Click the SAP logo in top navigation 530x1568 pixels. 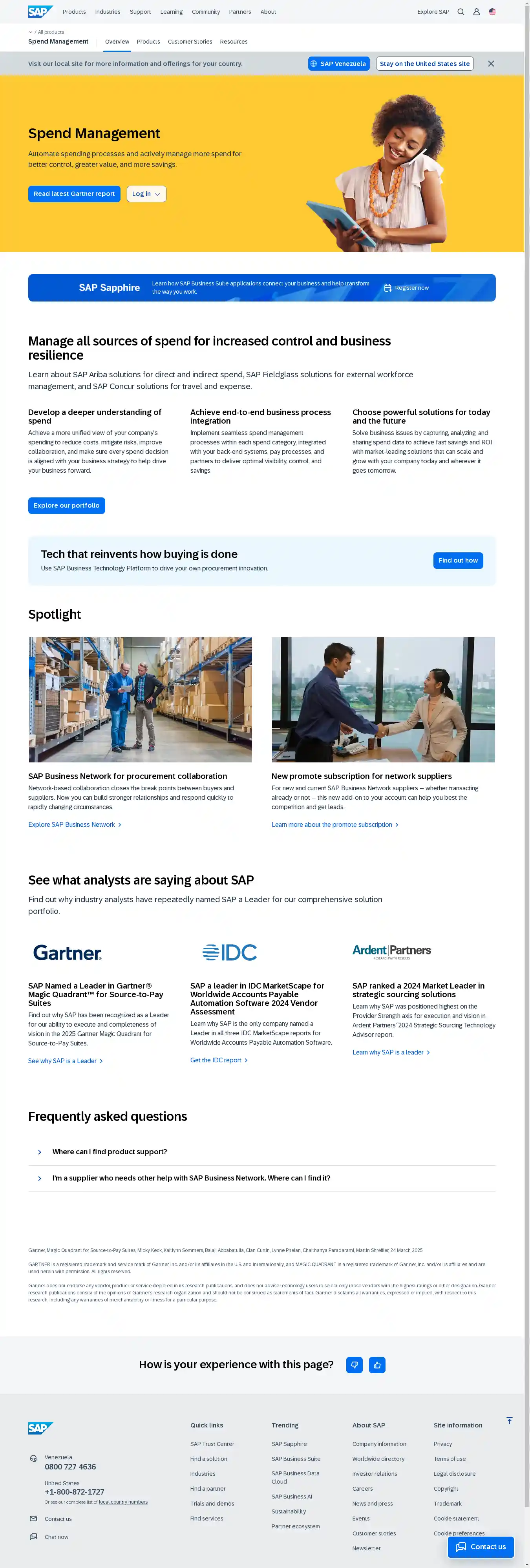[40, 11]
